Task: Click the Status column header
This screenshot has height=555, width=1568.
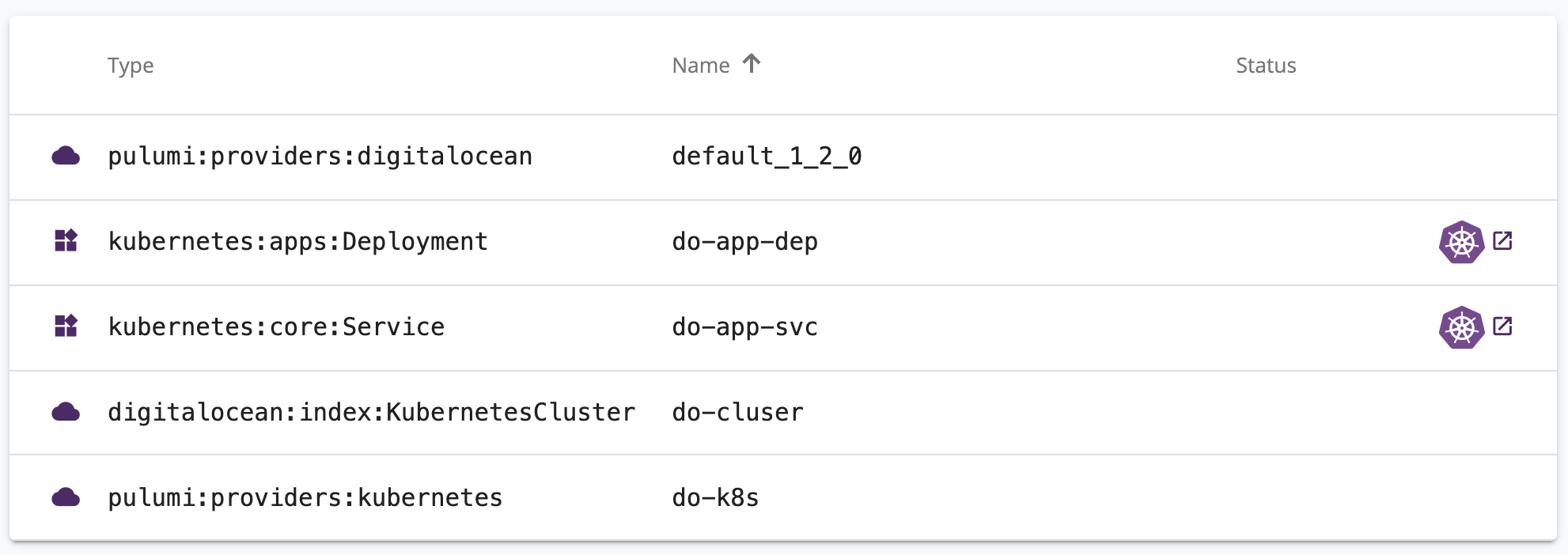Action: point(1264,66)
